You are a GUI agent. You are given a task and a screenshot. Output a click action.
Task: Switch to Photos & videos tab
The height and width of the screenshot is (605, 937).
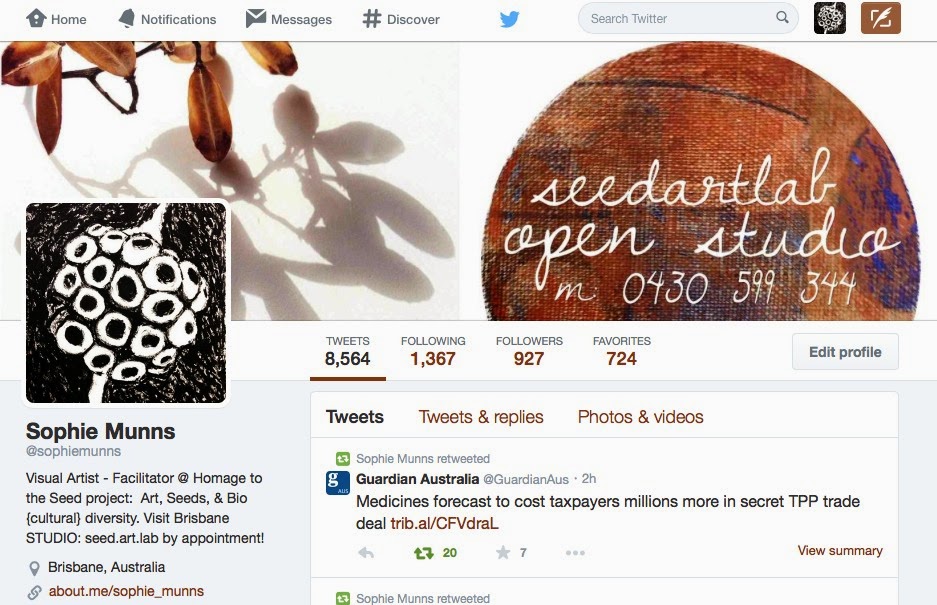point(640,417)
